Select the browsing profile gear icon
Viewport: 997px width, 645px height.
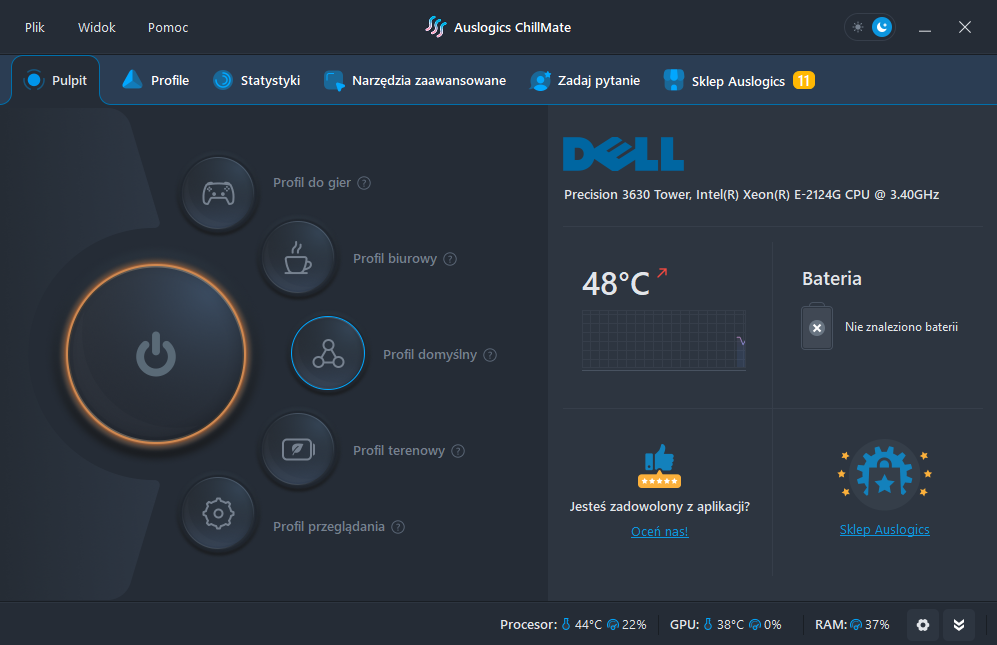pyautogui.click(x=218, y=513)
